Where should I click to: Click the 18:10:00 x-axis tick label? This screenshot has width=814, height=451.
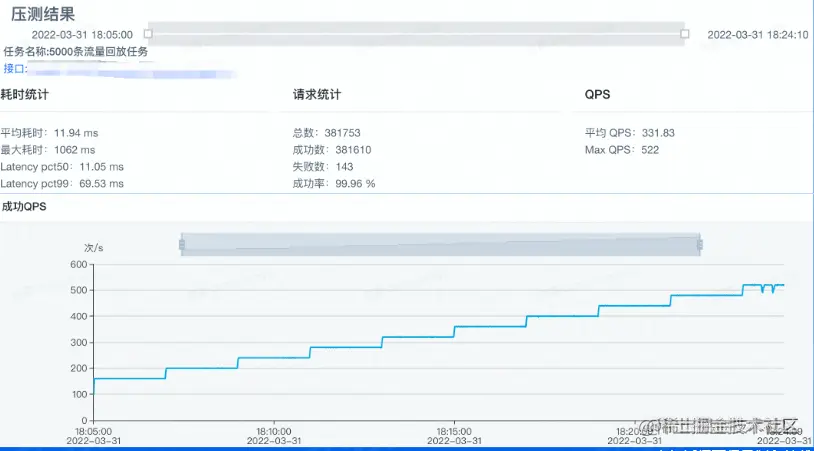point(274,431)
